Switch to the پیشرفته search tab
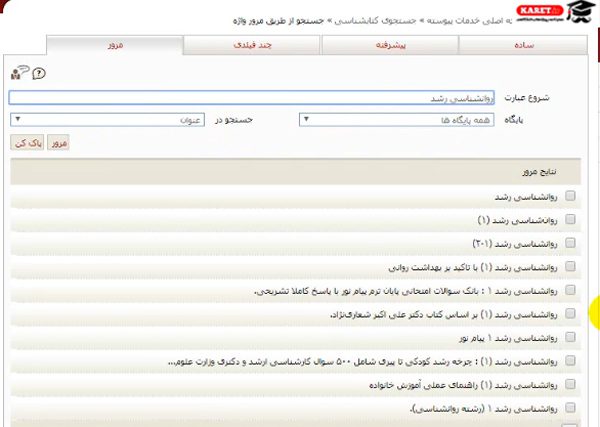 (390, 45)
